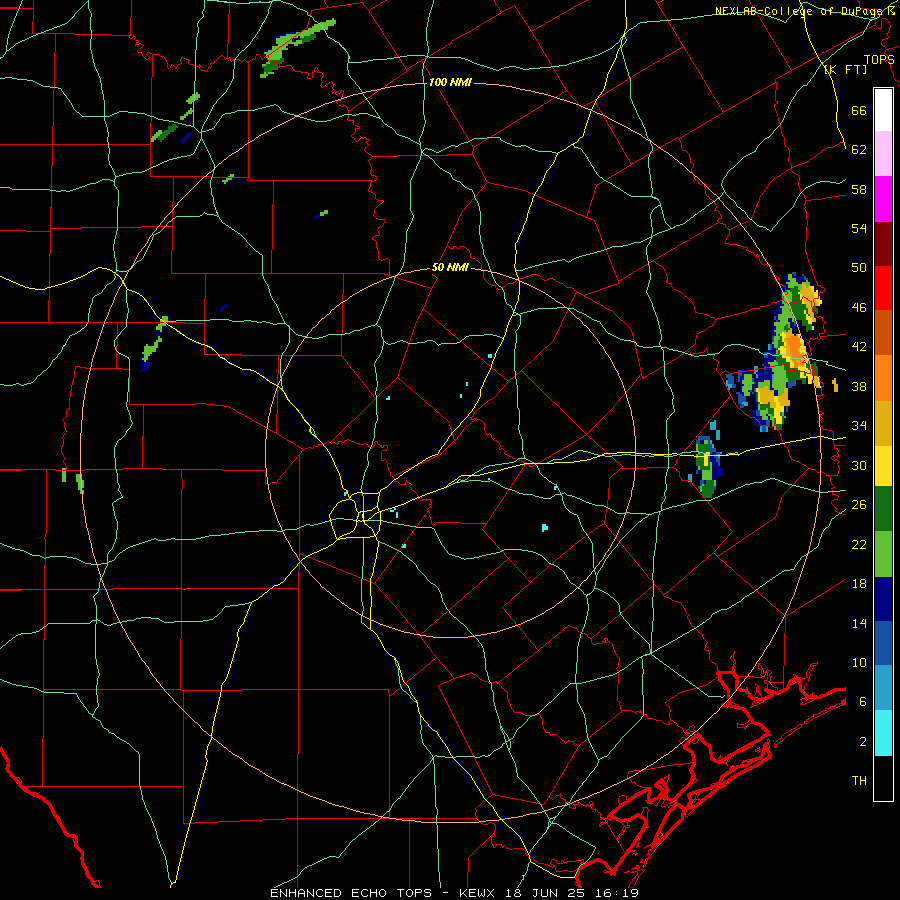Click the legend value '46'
Image resolution: width=900 pixels, height=900 pixels.
(x=859, y=308)
